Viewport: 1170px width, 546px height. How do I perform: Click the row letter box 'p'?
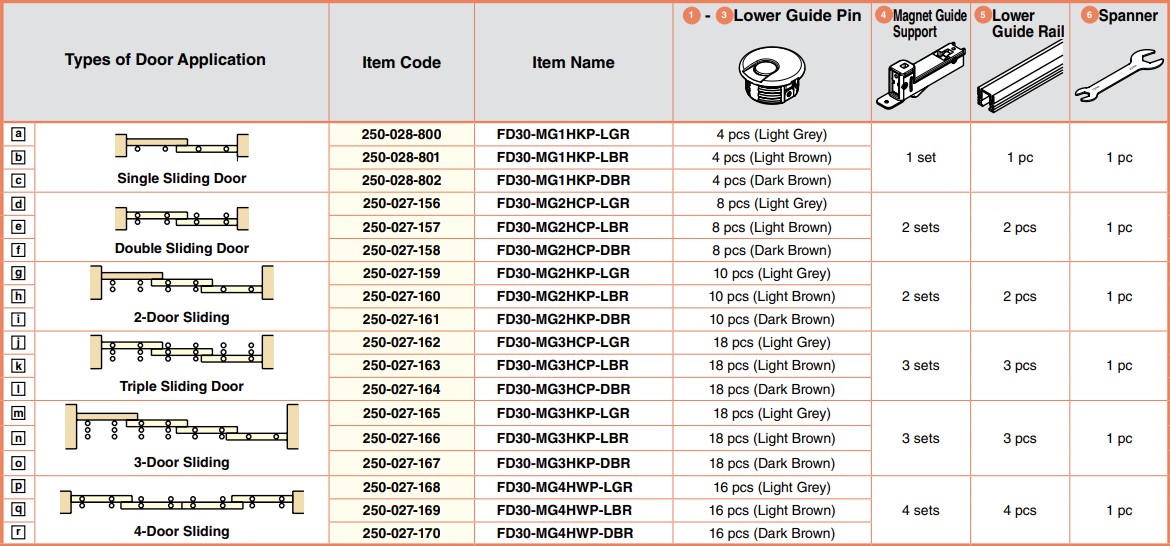19,487
